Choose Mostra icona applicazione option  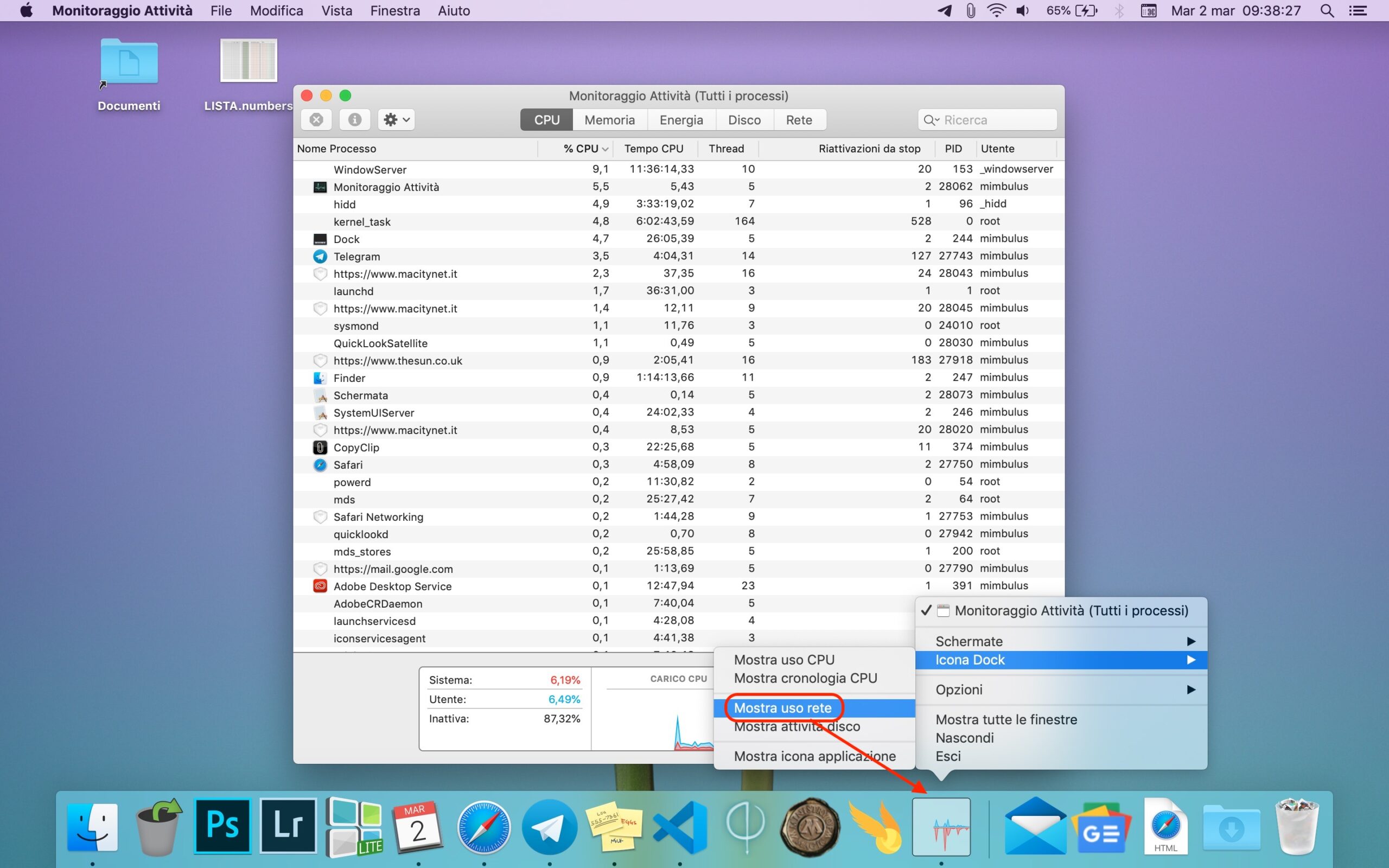(814, 756)
